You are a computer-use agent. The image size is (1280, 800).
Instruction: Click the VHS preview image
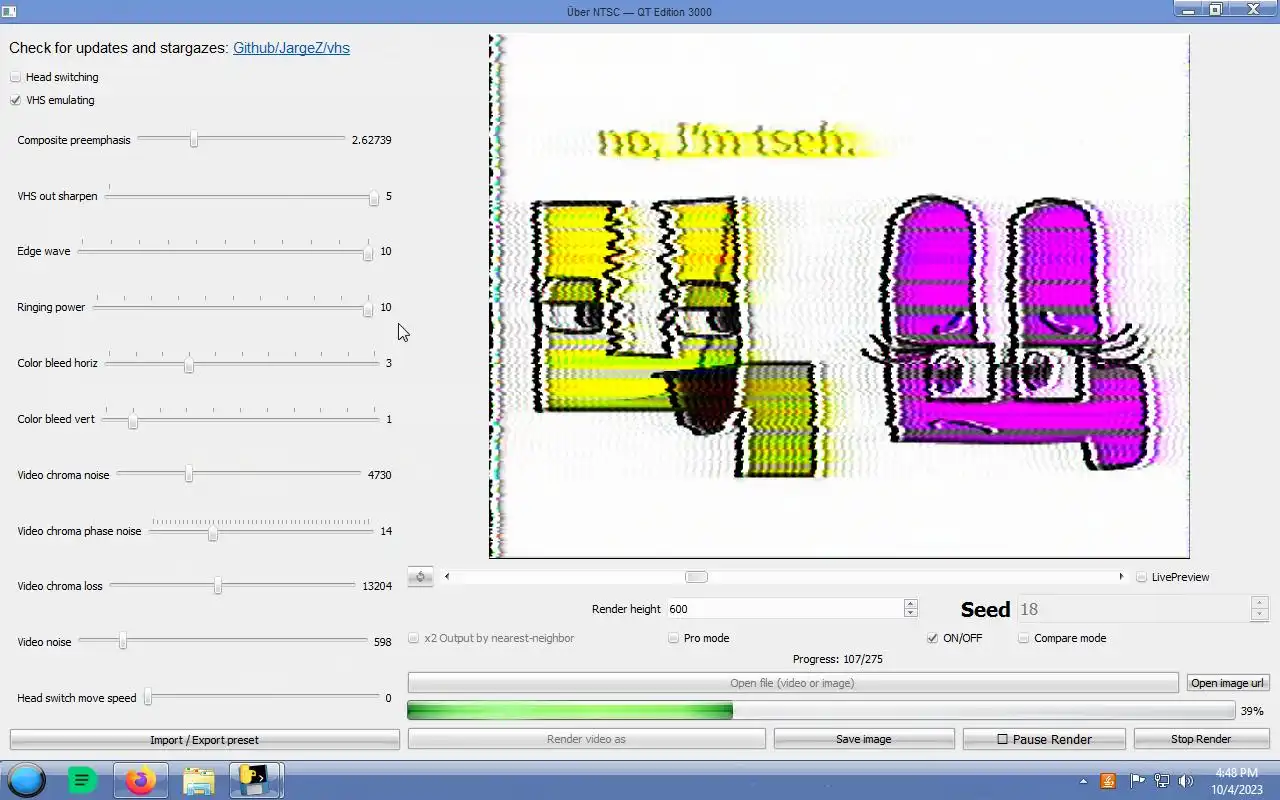pyautogui.click(x=839, y=296)
